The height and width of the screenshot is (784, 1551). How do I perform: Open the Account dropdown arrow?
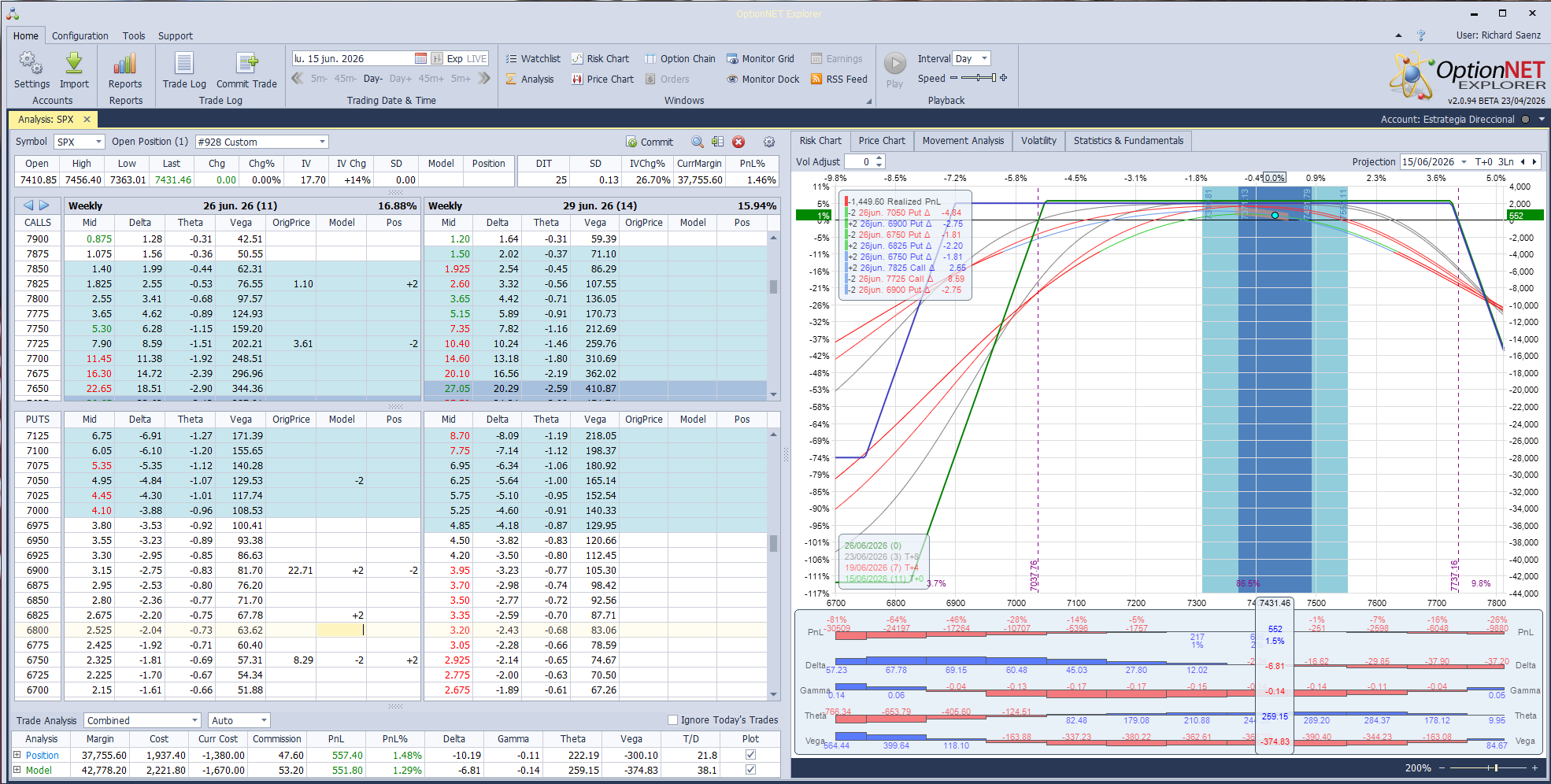[x=1542, y=119]
